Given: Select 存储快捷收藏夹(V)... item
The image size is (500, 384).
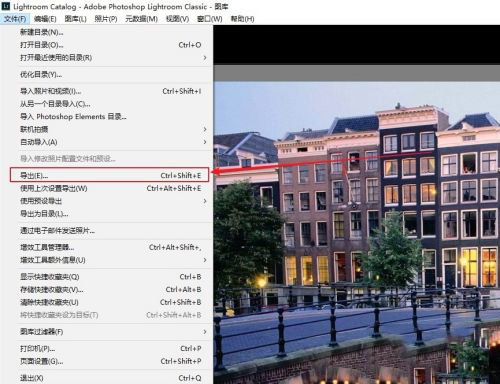Looking at the screenshot, I should 107,289.
